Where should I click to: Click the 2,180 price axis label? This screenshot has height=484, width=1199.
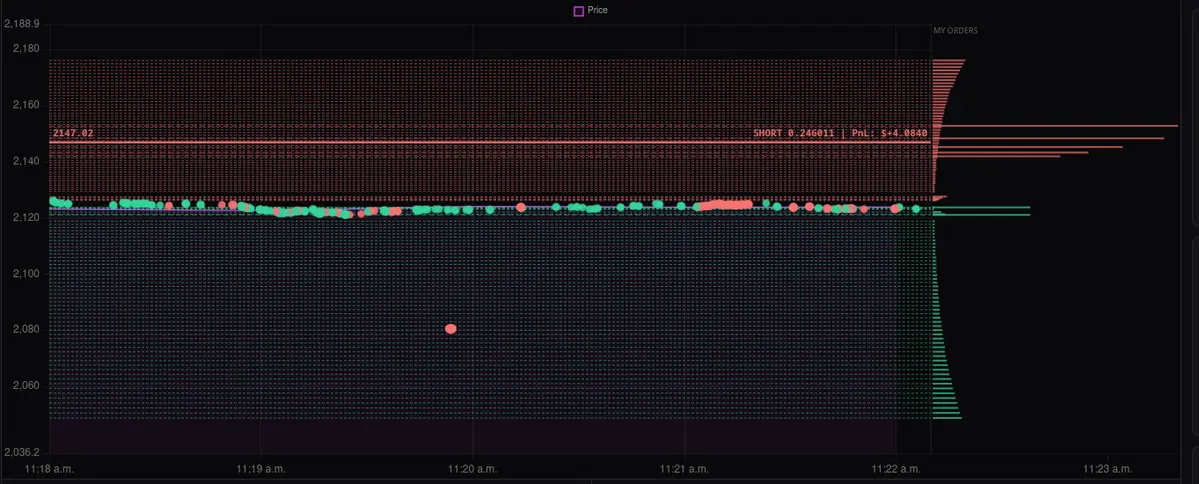point(27,49)
